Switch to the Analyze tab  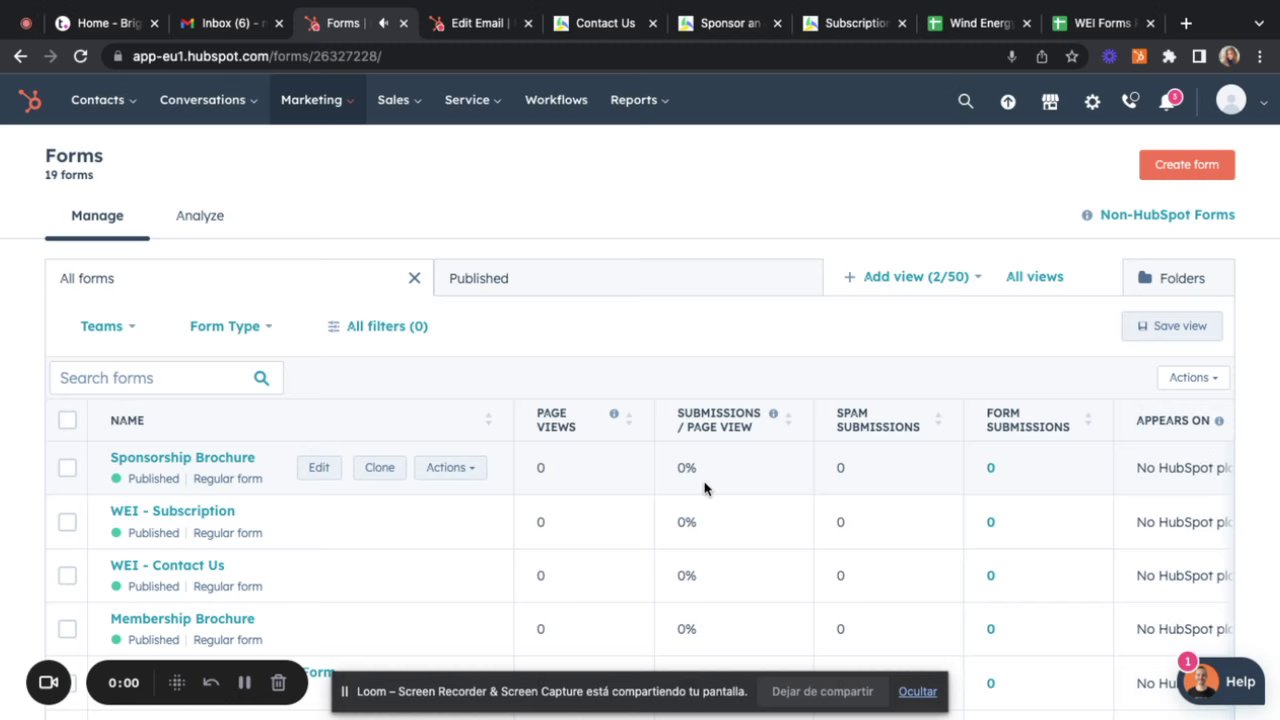(x=200, y=216)
